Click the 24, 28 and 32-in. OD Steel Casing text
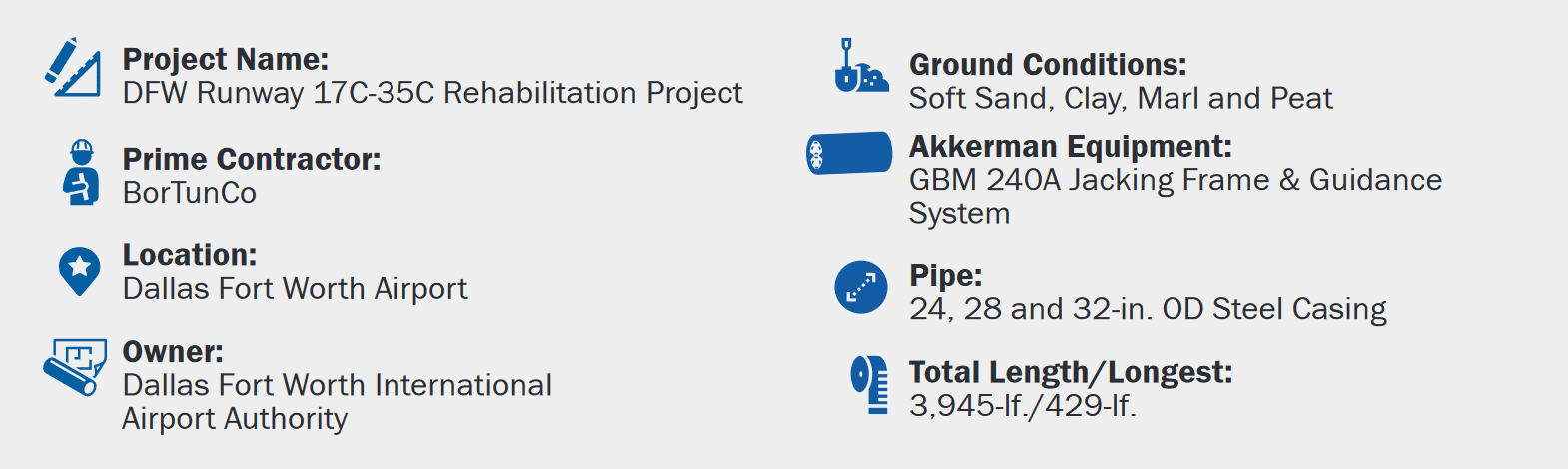1568x469 pixels. coord(1148,309)
